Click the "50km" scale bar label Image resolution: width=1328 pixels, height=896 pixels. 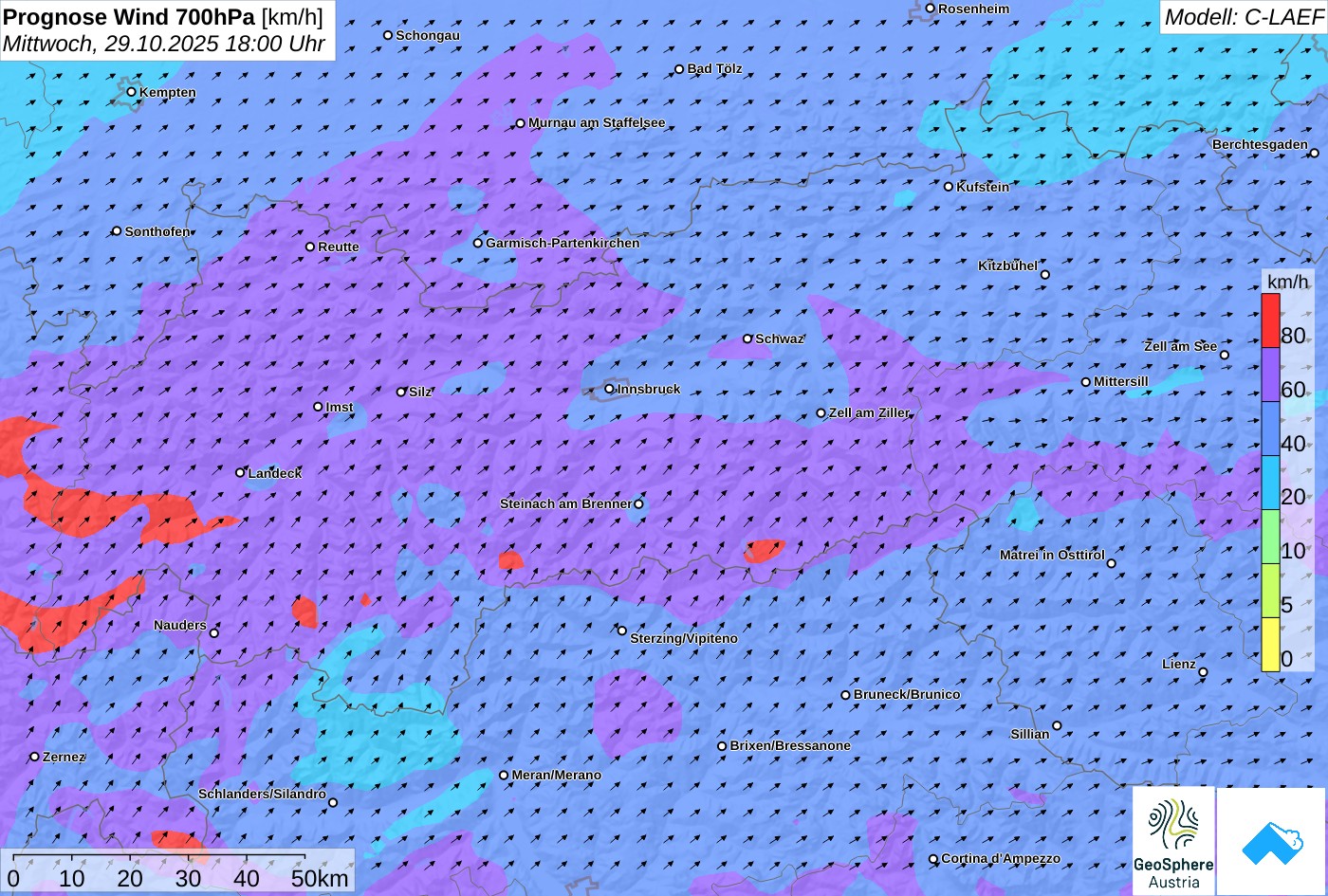pyautogui.click(x=320, y=878)
